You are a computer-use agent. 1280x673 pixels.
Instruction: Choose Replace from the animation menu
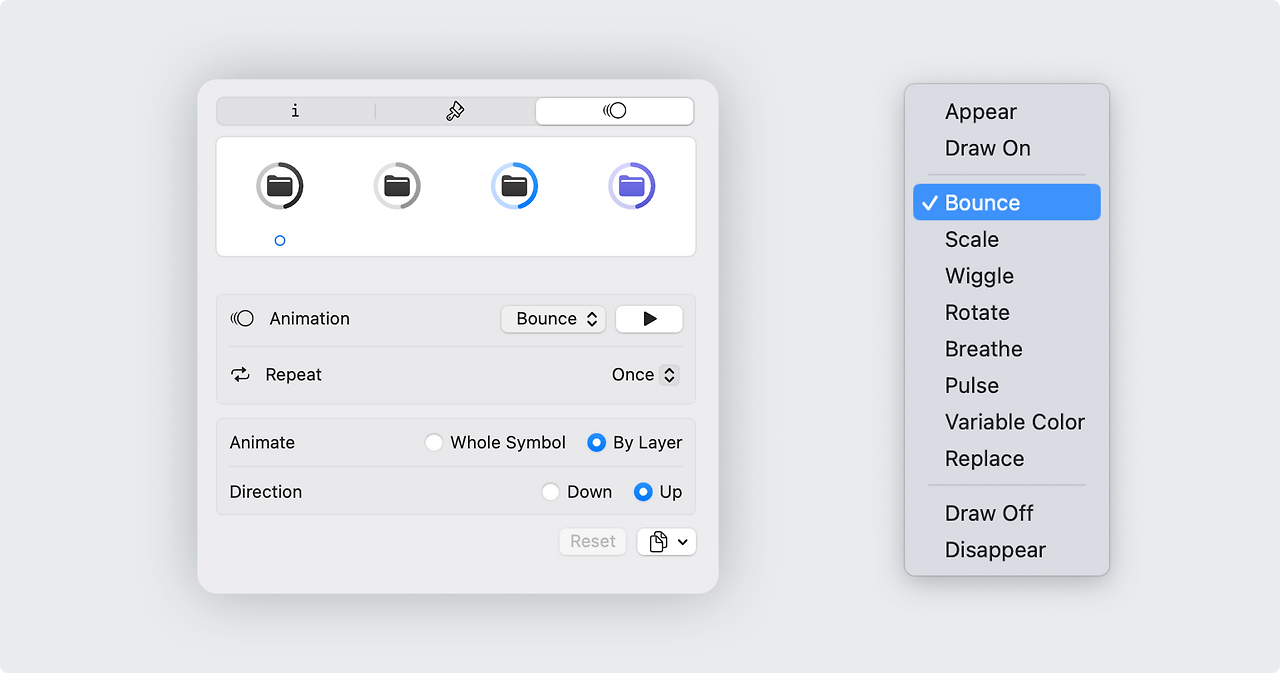(x=1007, y=459)
